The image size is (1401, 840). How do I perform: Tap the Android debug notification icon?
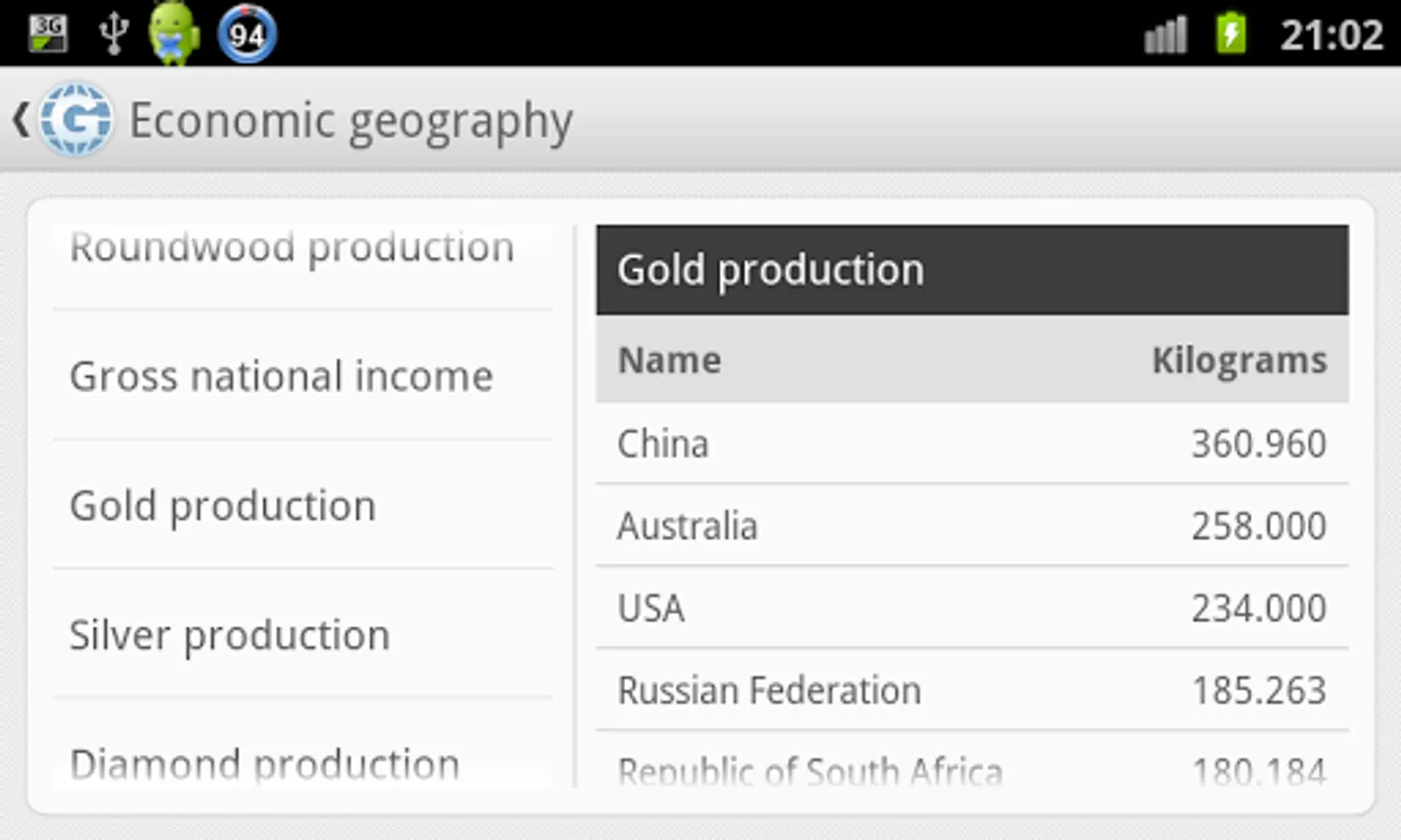(x=174, y=34)
